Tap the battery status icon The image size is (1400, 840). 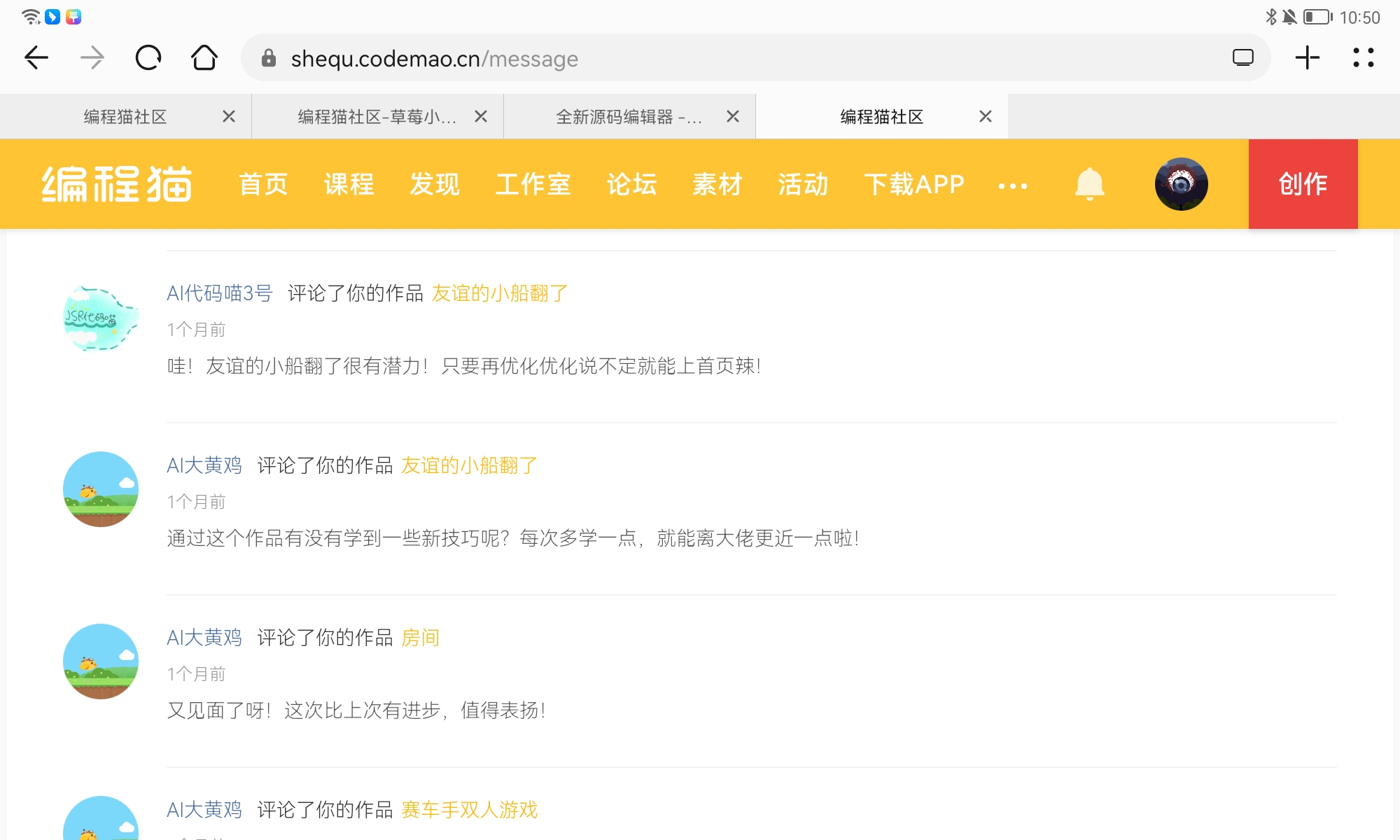click(x=1318, y=17)
